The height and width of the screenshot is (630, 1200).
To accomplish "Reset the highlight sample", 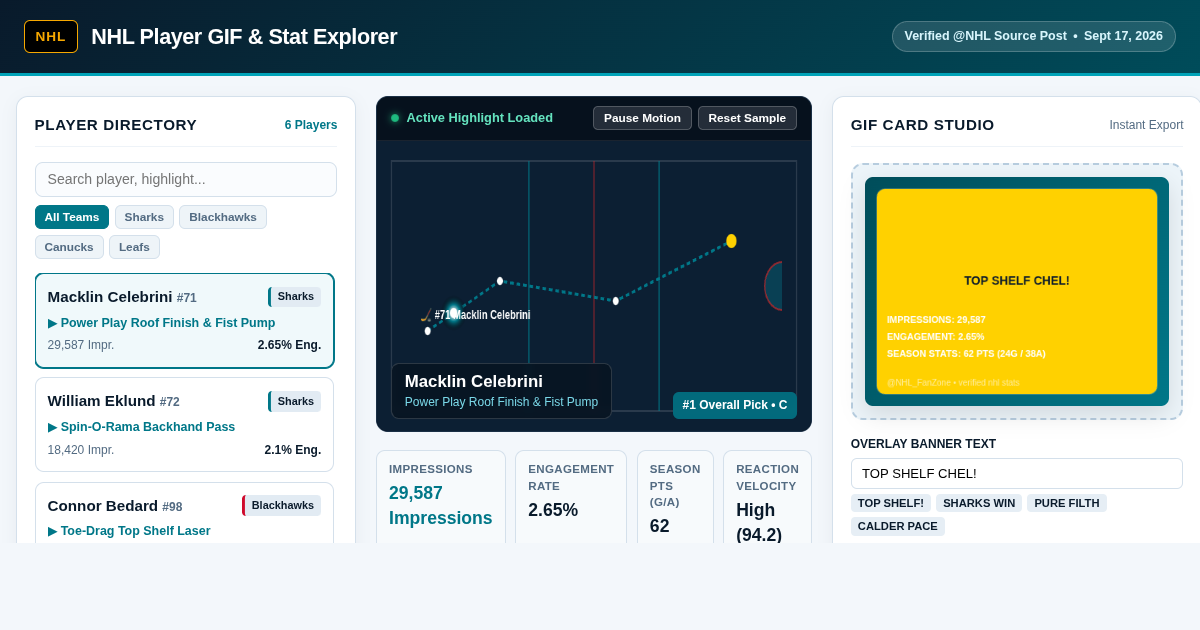I will pyautogui.click(x=747, y=118).
